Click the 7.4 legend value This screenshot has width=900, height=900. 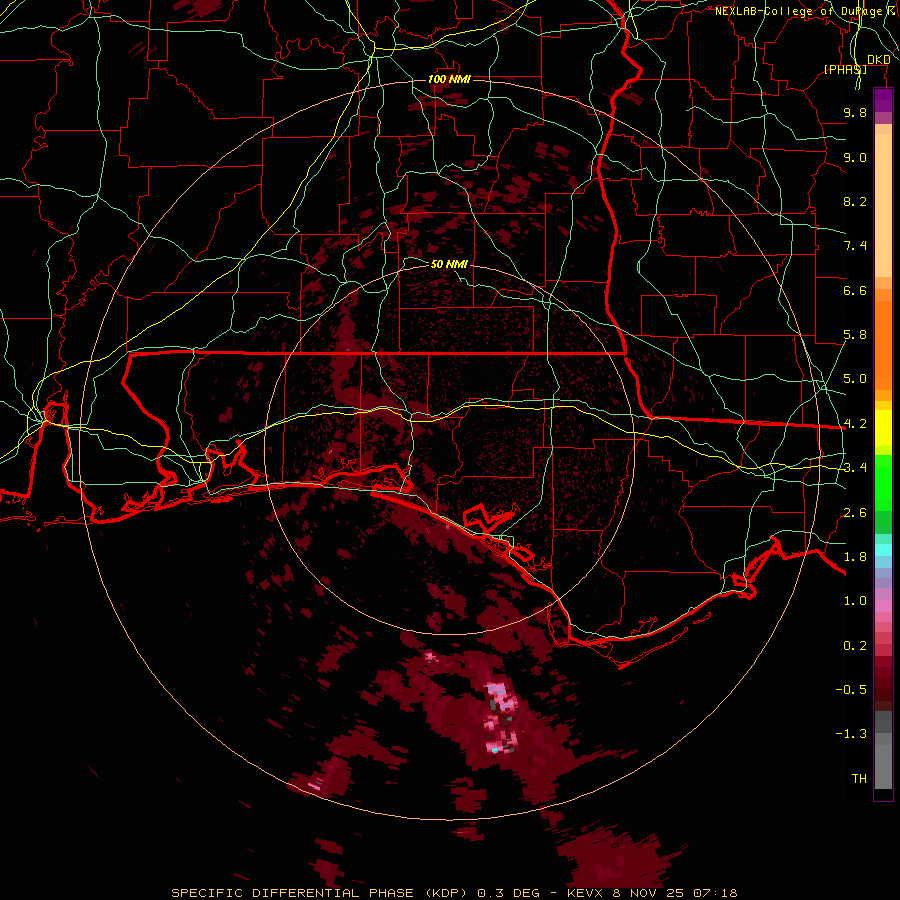point(855,246)
